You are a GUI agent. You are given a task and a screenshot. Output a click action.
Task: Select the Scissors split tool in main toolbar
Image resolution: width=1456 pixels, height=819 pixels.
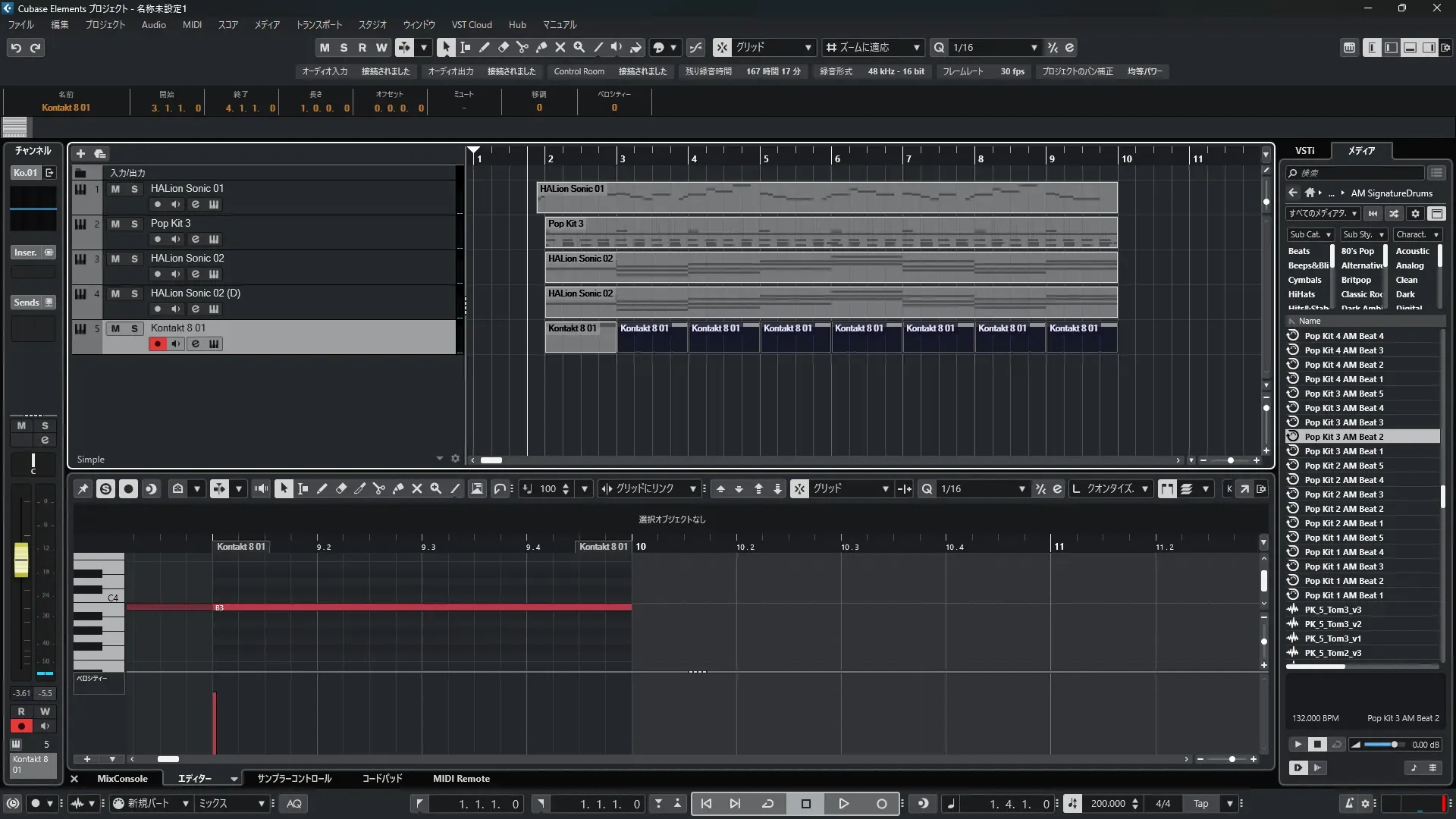click(522, 47)
